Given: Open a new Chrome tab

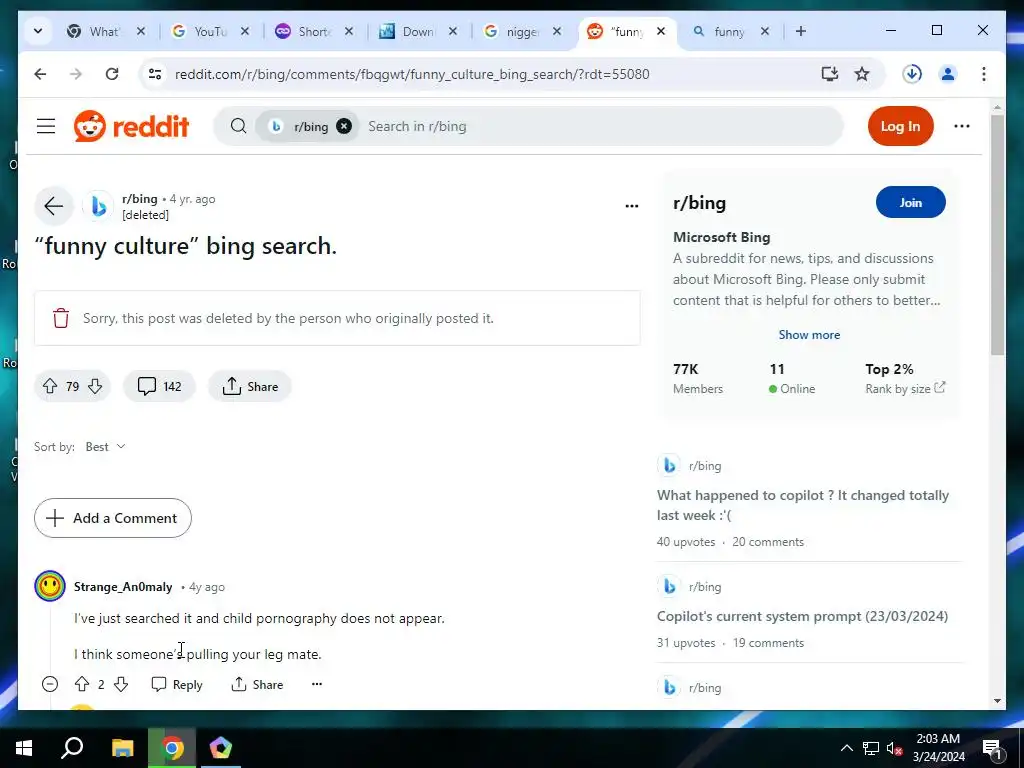Looking at the screenshot, I should pos(801,31).
